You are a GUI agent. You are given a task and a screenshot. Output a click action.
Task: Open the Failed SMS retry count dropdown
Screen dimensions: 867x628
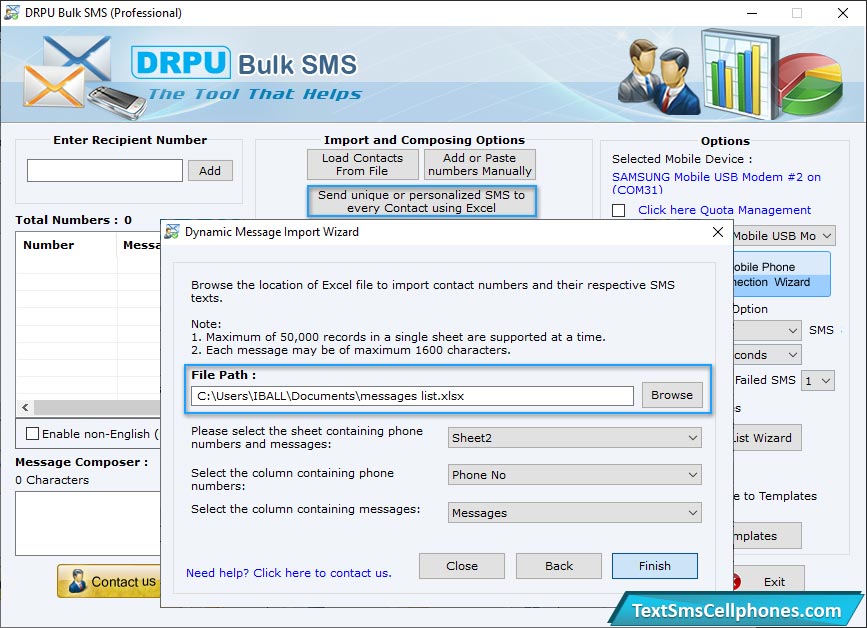click(x=818, y=380)
